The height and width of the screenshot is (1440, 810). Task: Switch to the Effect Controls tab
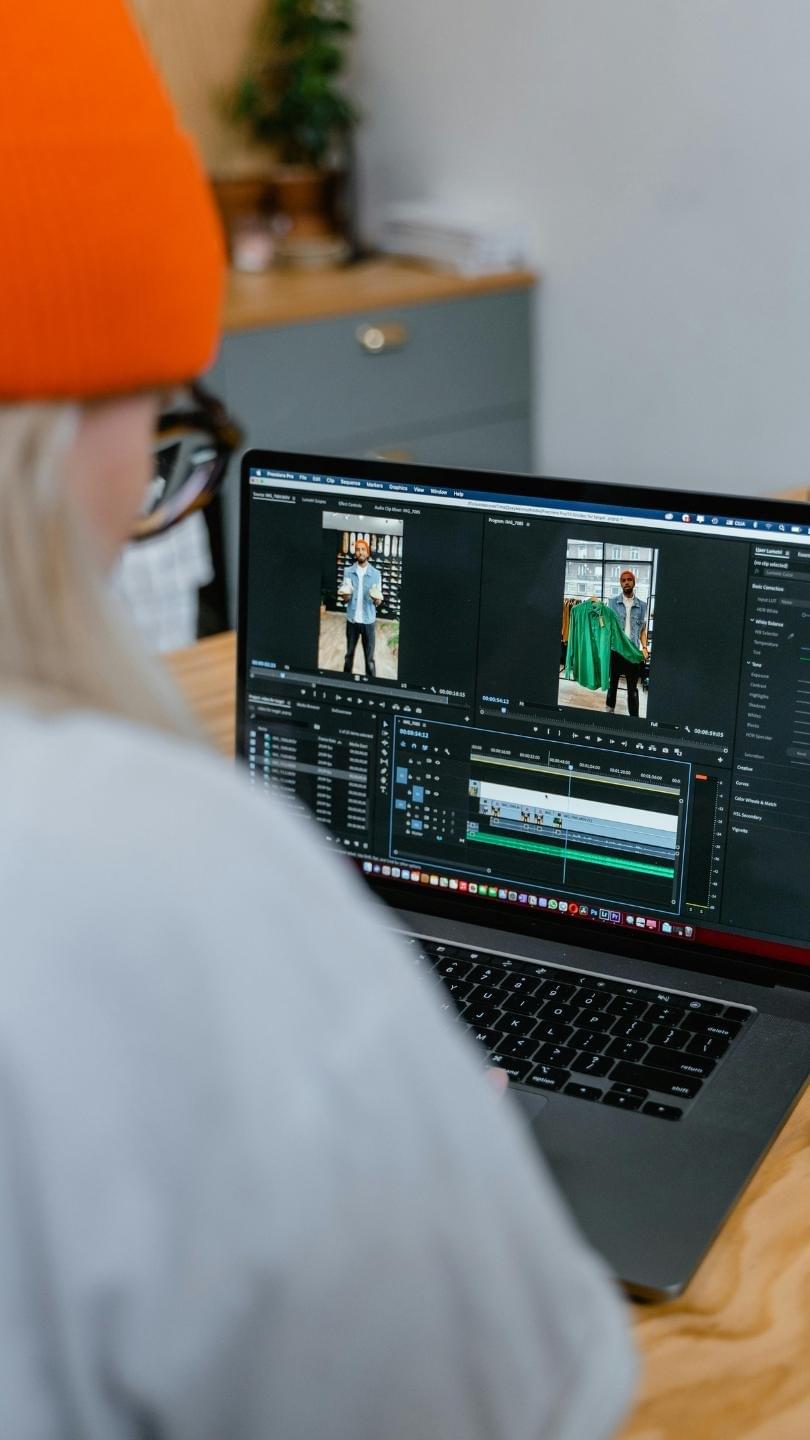349,504
